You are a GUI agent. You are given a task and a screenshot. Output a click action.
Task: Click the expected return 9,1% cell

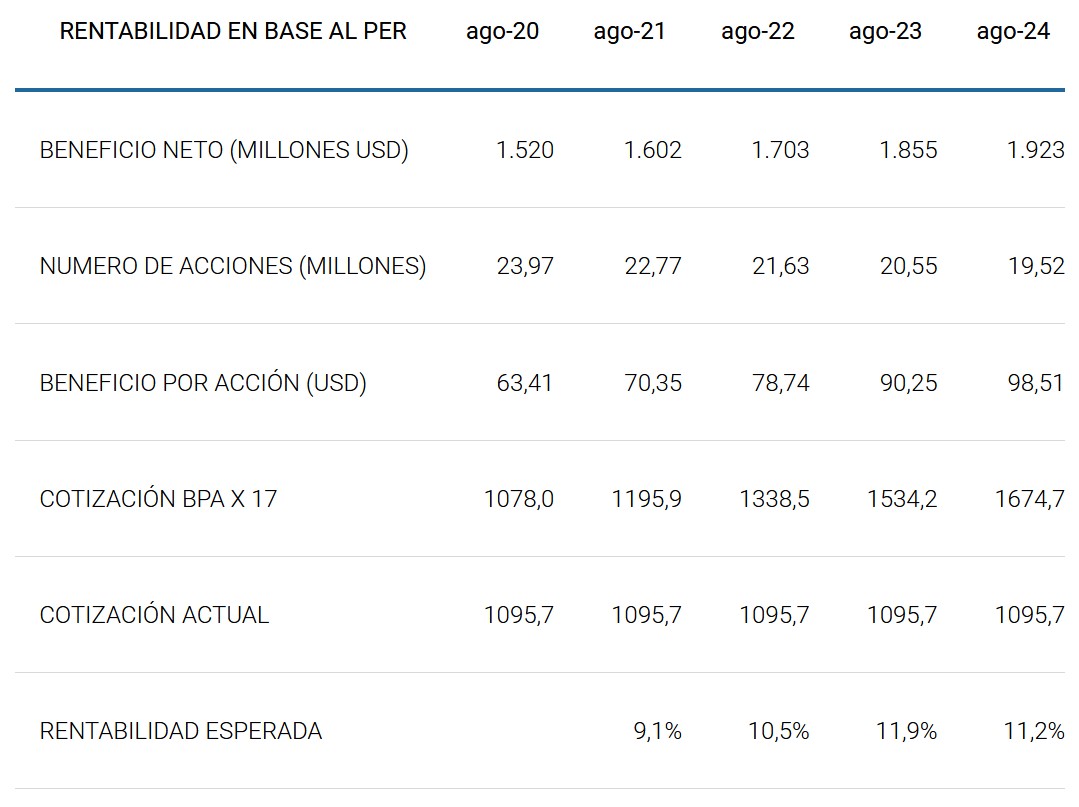pyautogui.click(x=658, y=732)
